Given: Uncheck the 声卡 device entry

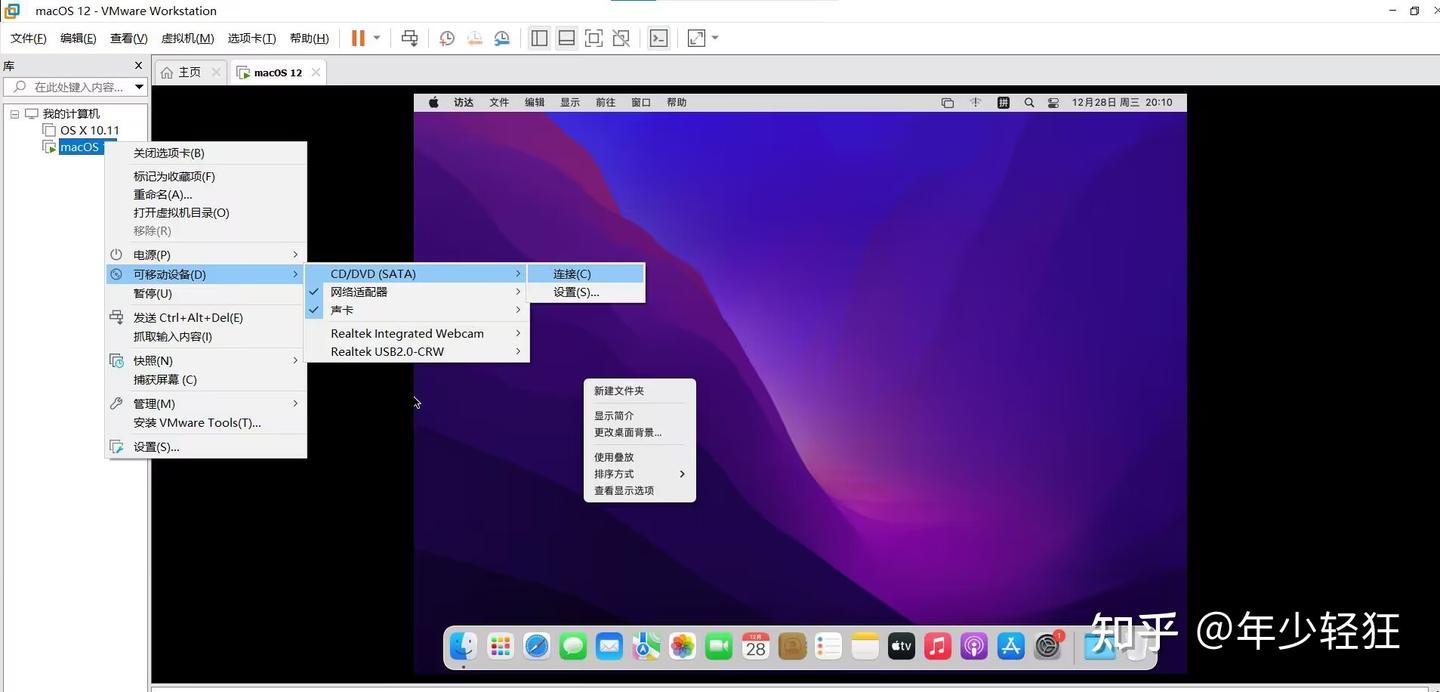Looking at the screenshot, I should point(342,310).
